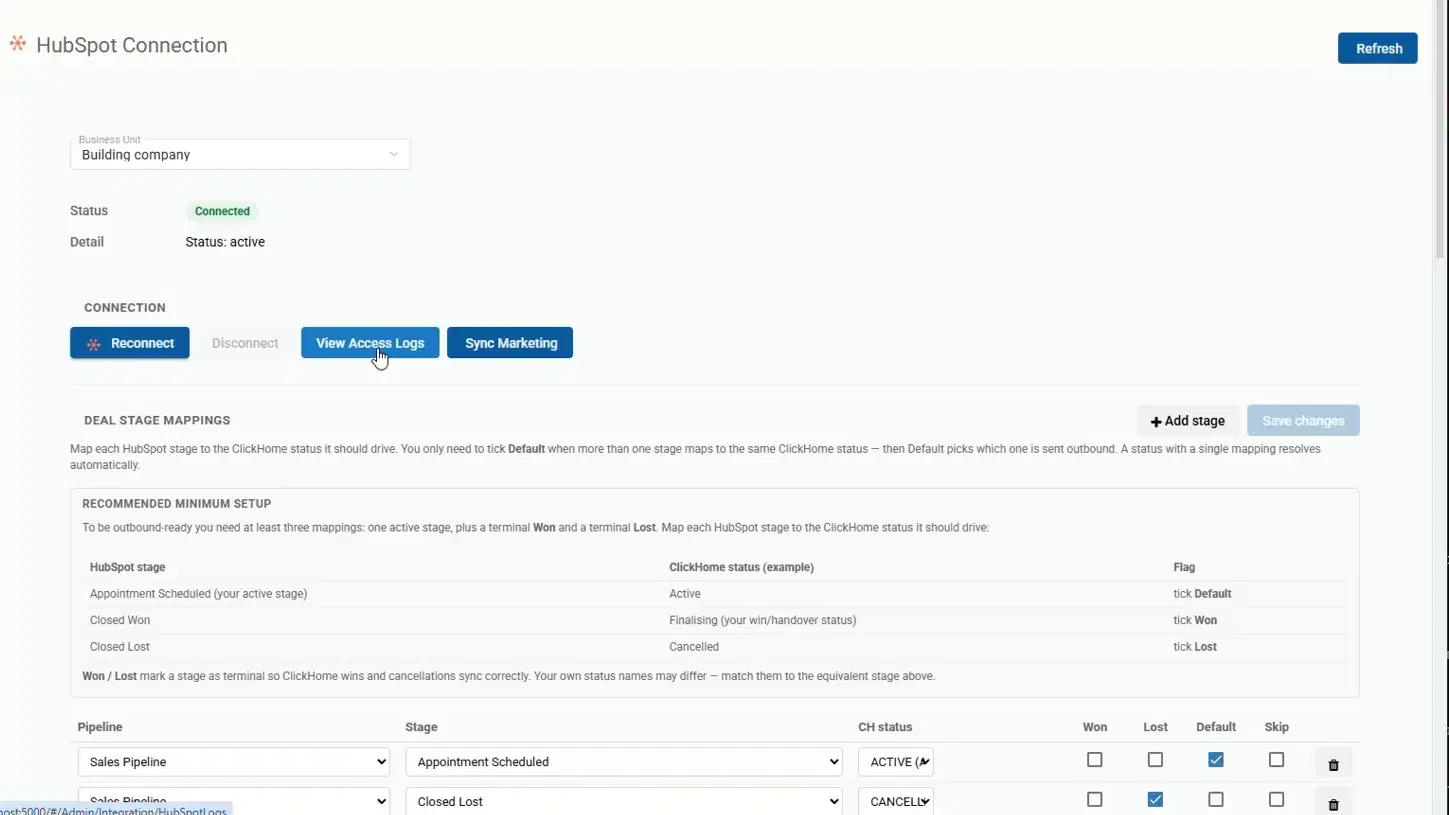The image size is (1449, 815).
Task: Open the Business Unit dropdown
Action: pyautogui.click(x=240, y=154)
